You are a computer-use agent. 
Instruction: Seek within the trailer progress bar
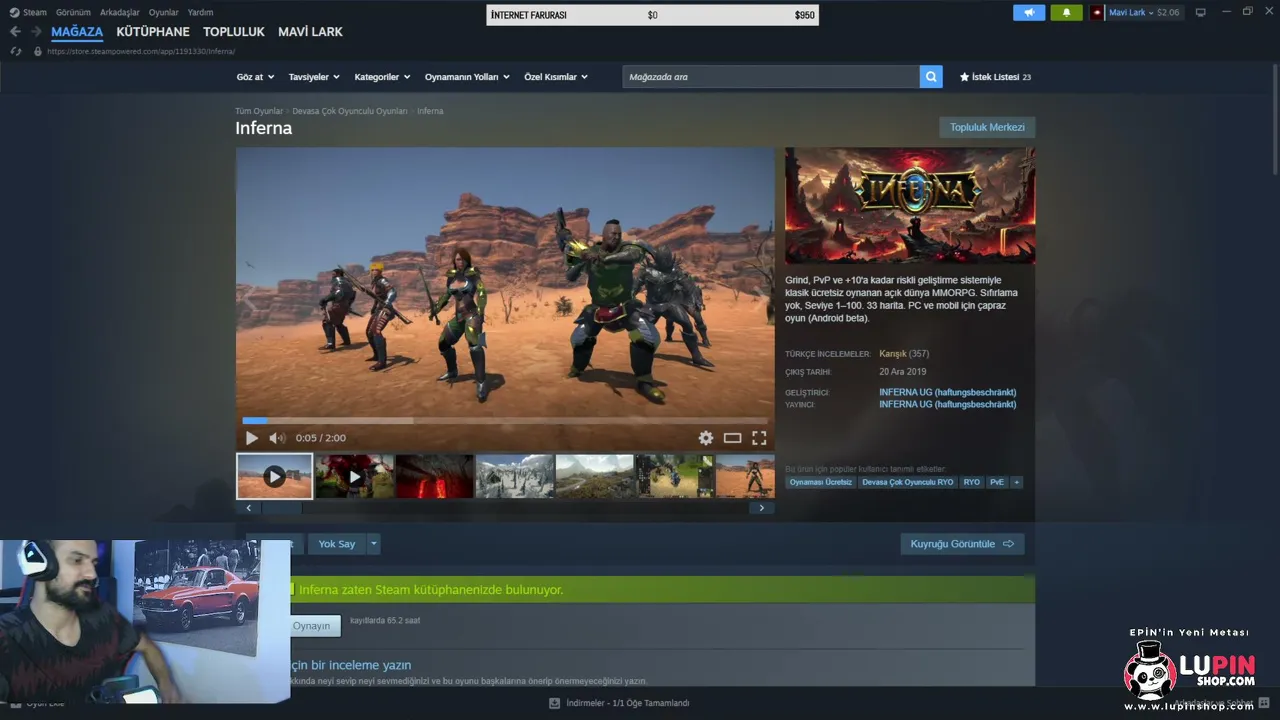click(505, 421)
